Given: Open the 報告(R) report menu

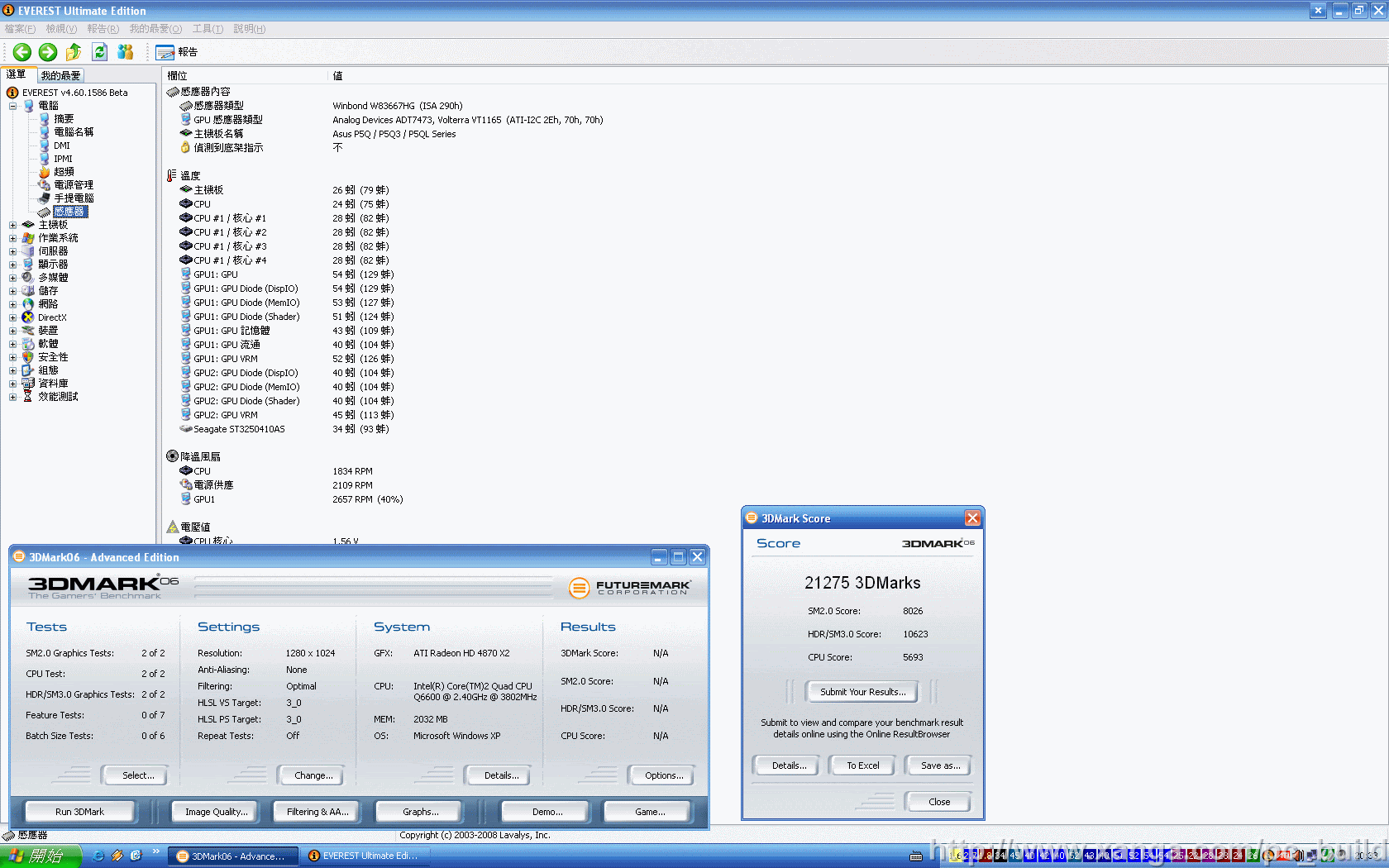Looking at the screenshot, I should point(103,29).
